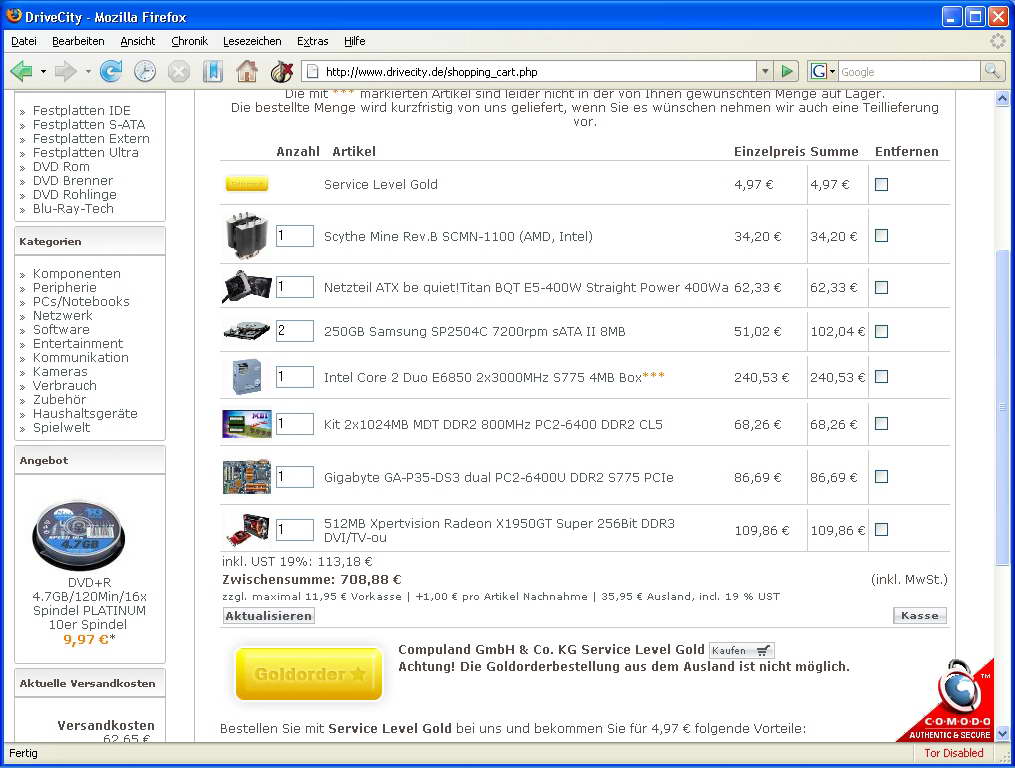Click the scrollbar down arrow
Screen dimensions: 1015x768
[1002, 734]
